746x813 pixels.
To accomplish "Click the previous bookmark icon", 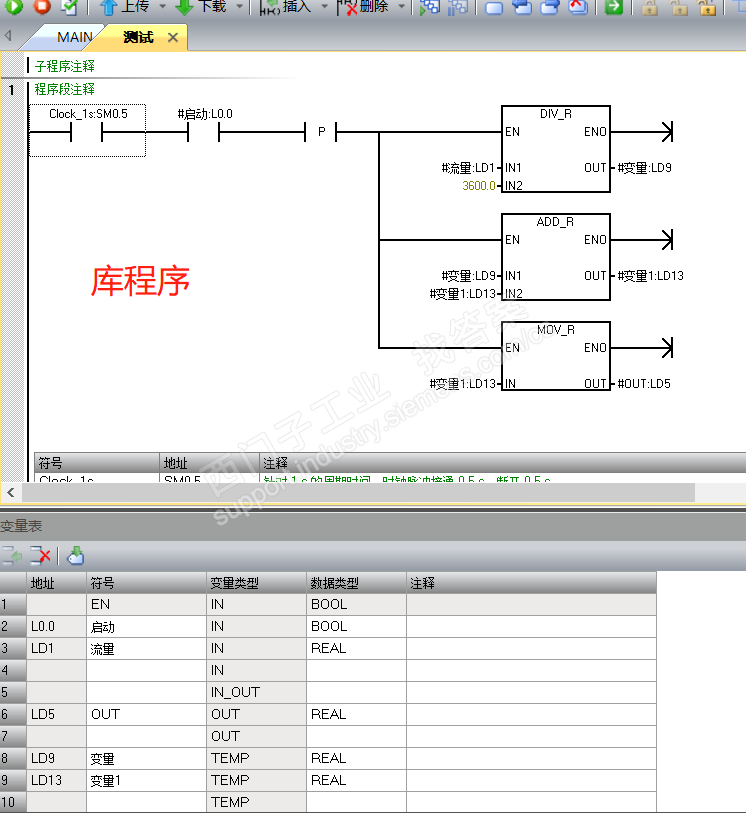I will [x=550, y=7].
